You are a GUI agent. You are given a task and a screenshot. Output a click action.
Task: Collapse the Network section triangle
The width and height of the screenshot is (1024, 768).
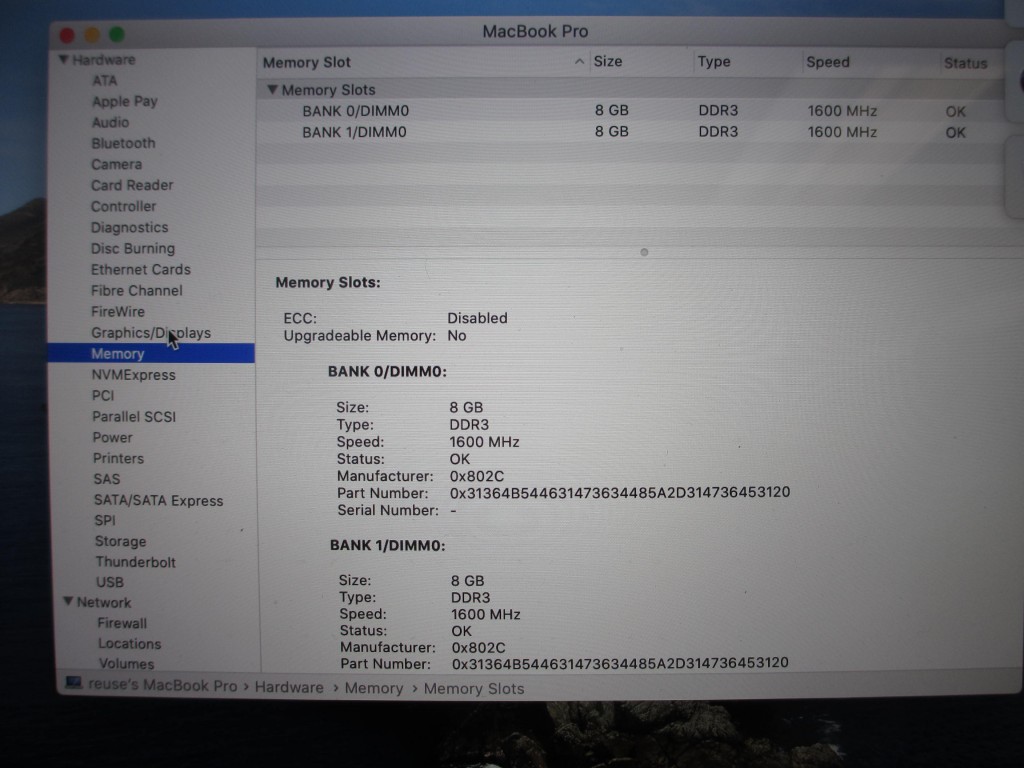tap(68, 601)
